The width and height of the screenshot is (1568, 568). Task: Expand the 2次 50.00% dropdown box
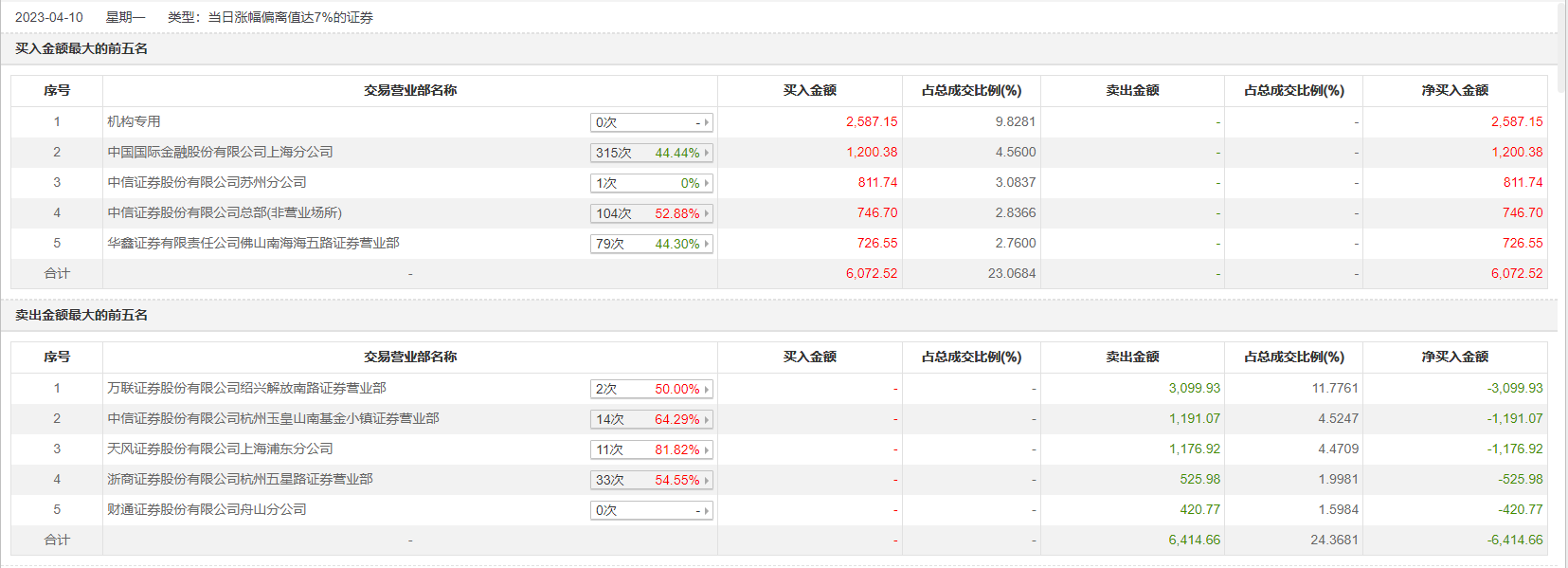coord(706,389)
